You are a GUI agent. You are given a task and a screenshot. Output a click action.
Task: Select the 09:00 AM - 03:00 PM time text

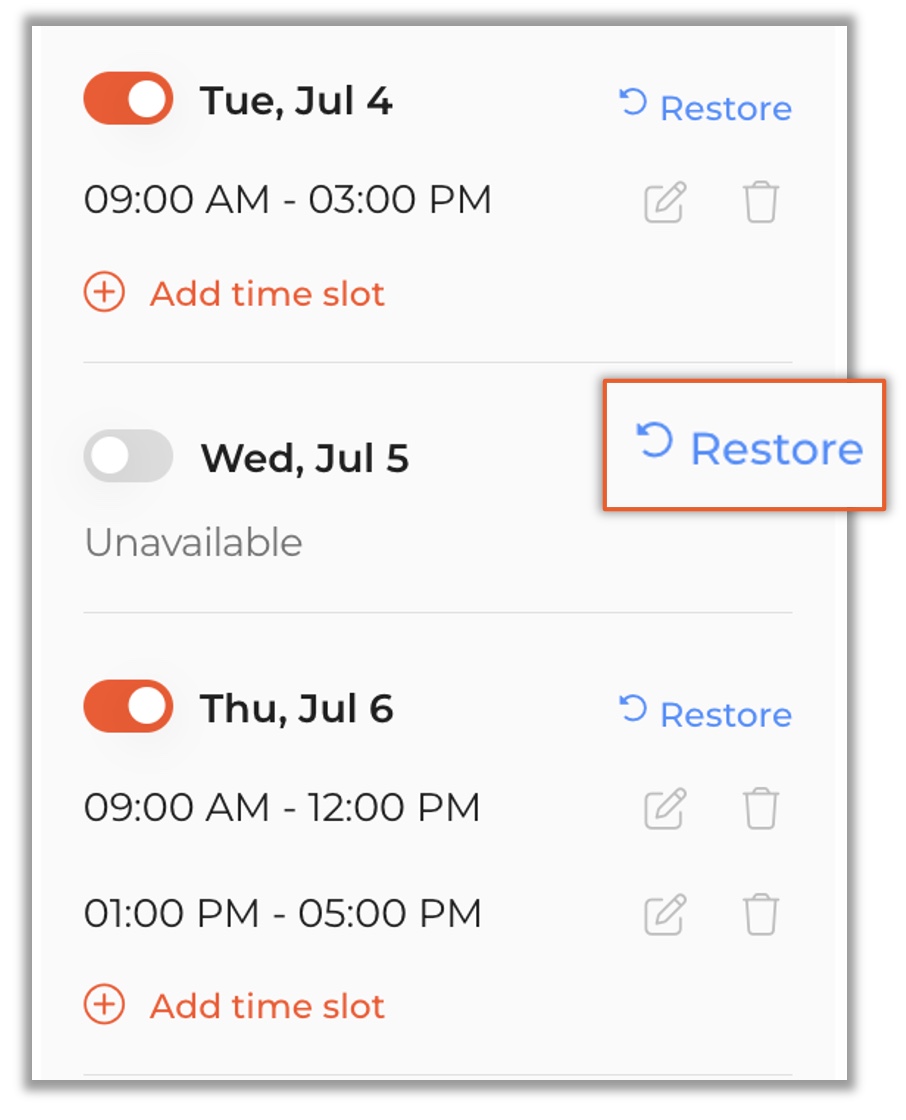(287, 199)
